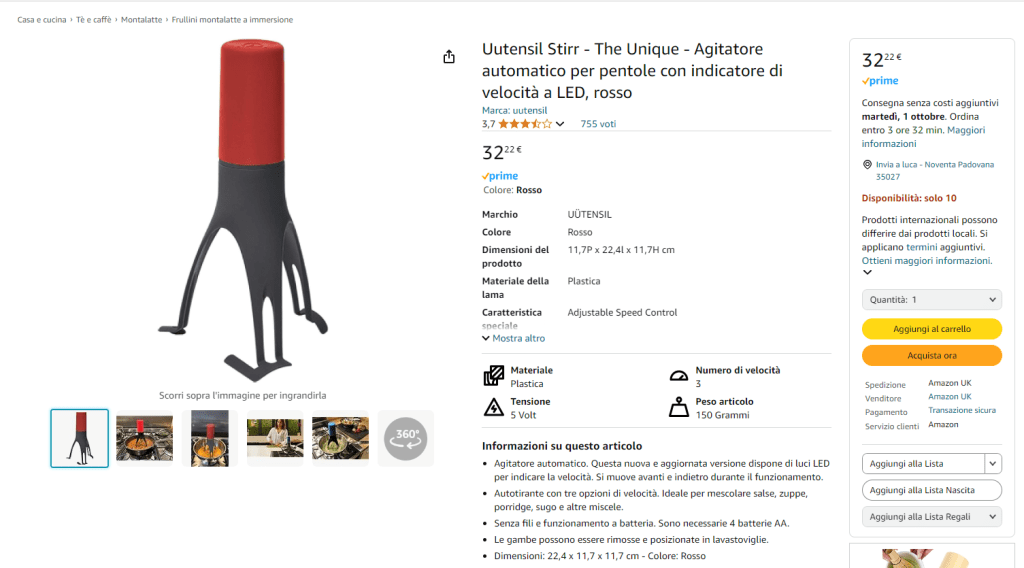
Task: Expand the star rating dropdown arrow
Action: pyautogui.click(x=560, y=124)
